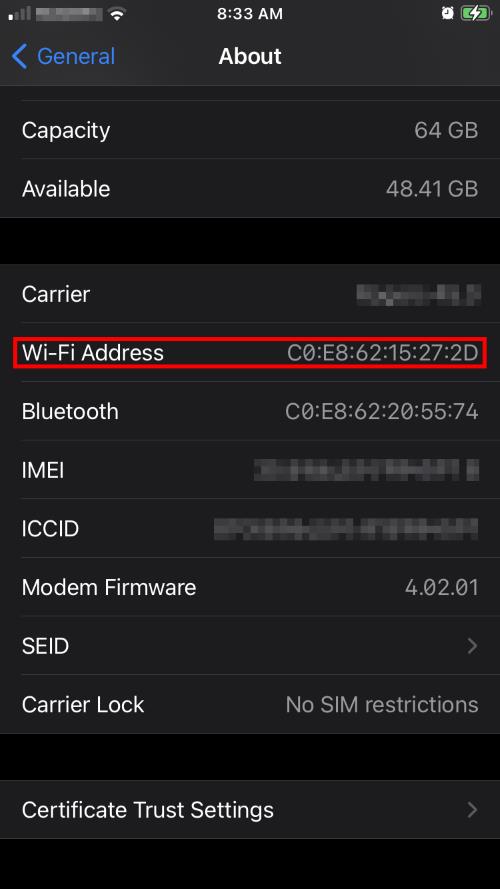Tap the Modem Firmware row
500x889 pixels.
(x=250, y=587)
